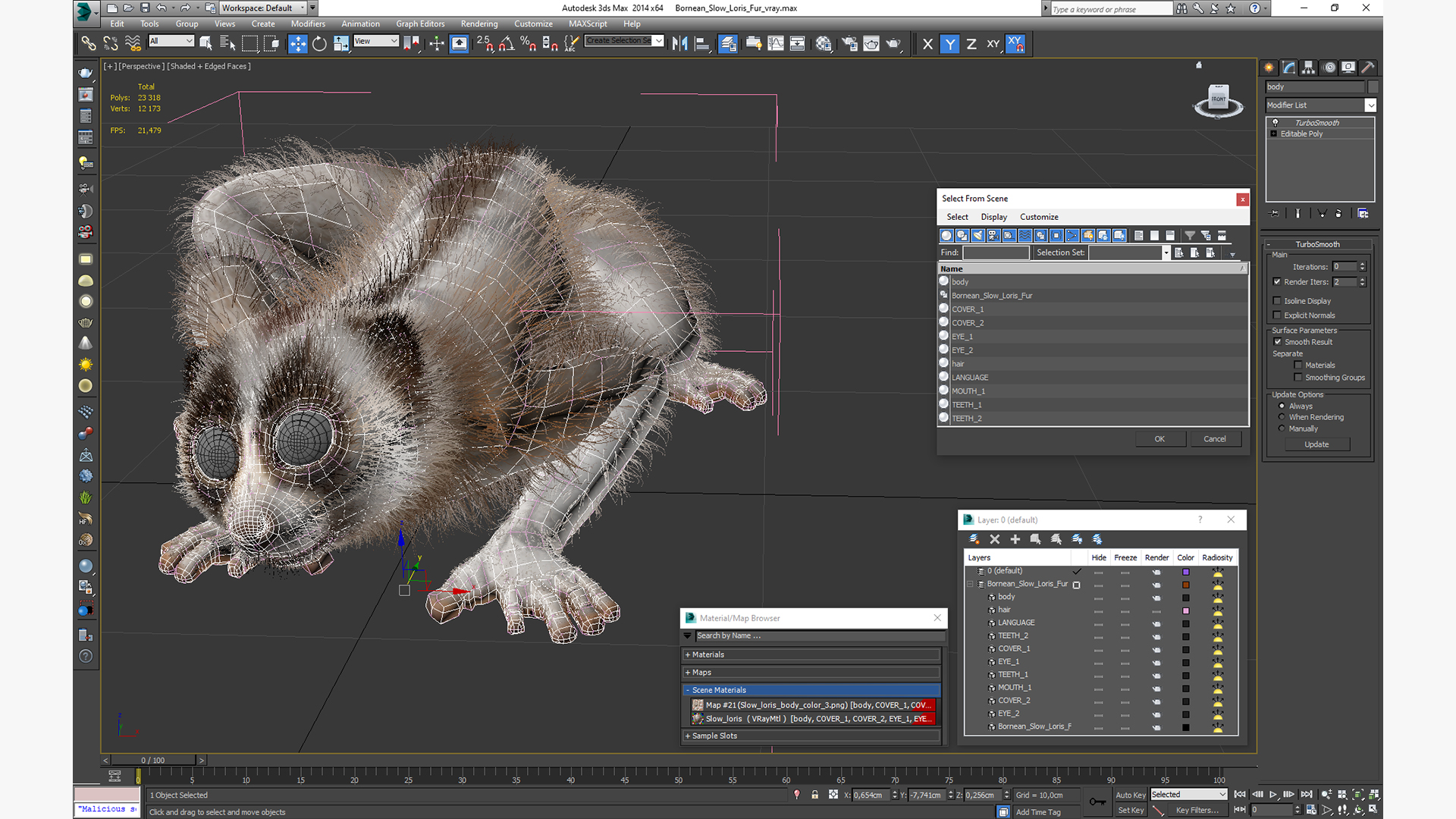The height and width of the screenshot is (819, 1456).
Task: Expand the Sample Slots section
Action: 811,736
